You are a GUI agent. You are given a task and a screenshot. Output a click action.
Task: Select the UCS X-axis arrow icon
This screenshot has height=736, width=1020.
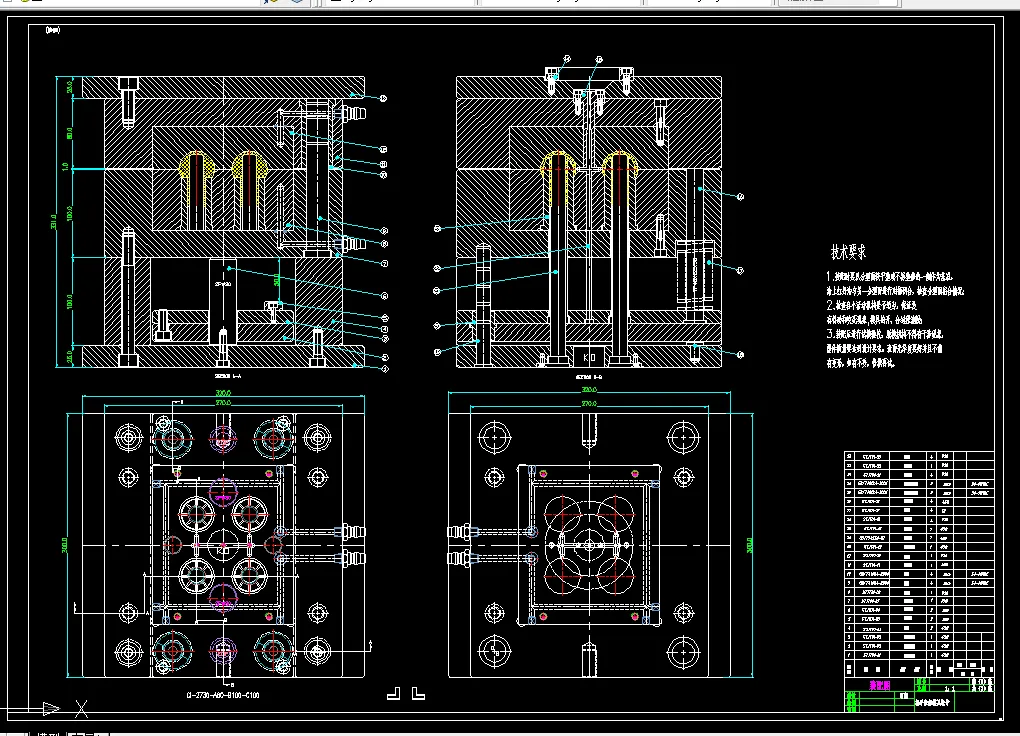pos(51,708)
